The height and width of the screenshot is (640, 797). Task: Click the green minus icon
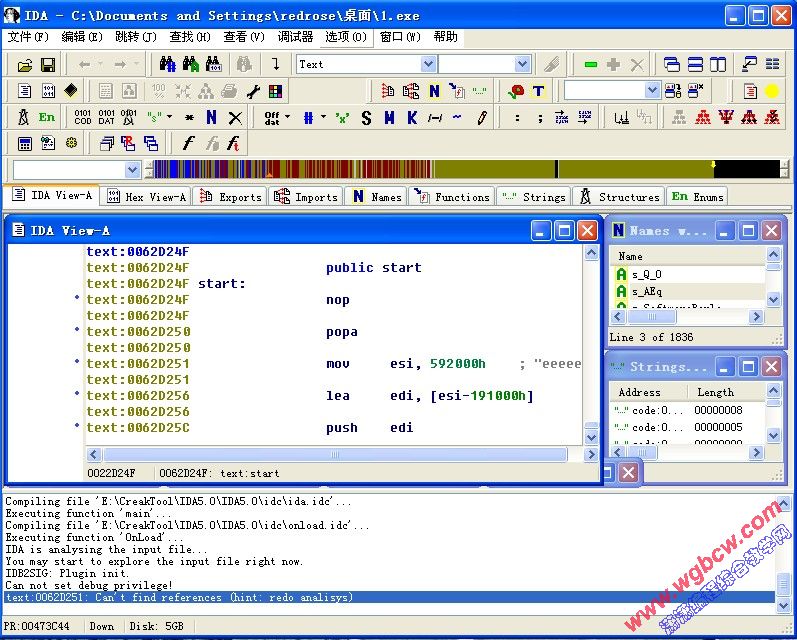(x=590, y=65)
